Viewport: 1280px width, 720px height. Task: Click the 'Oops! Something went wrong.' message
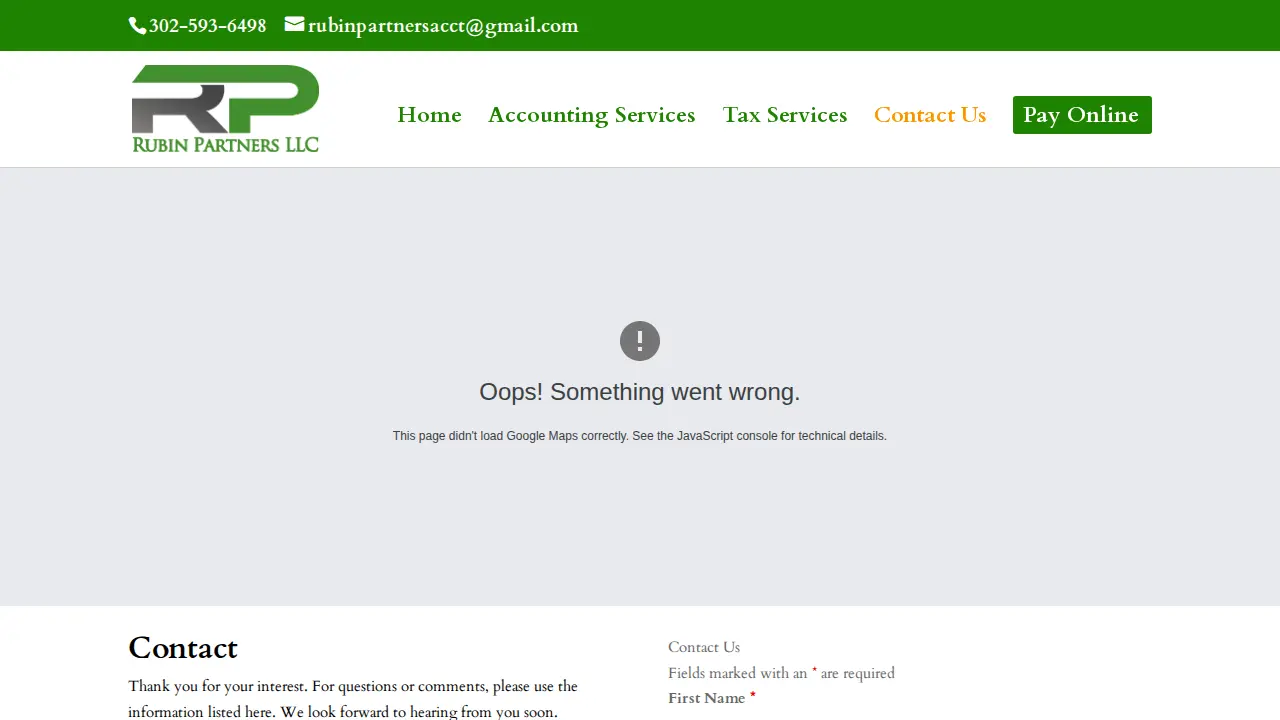[x=640, y=392]
